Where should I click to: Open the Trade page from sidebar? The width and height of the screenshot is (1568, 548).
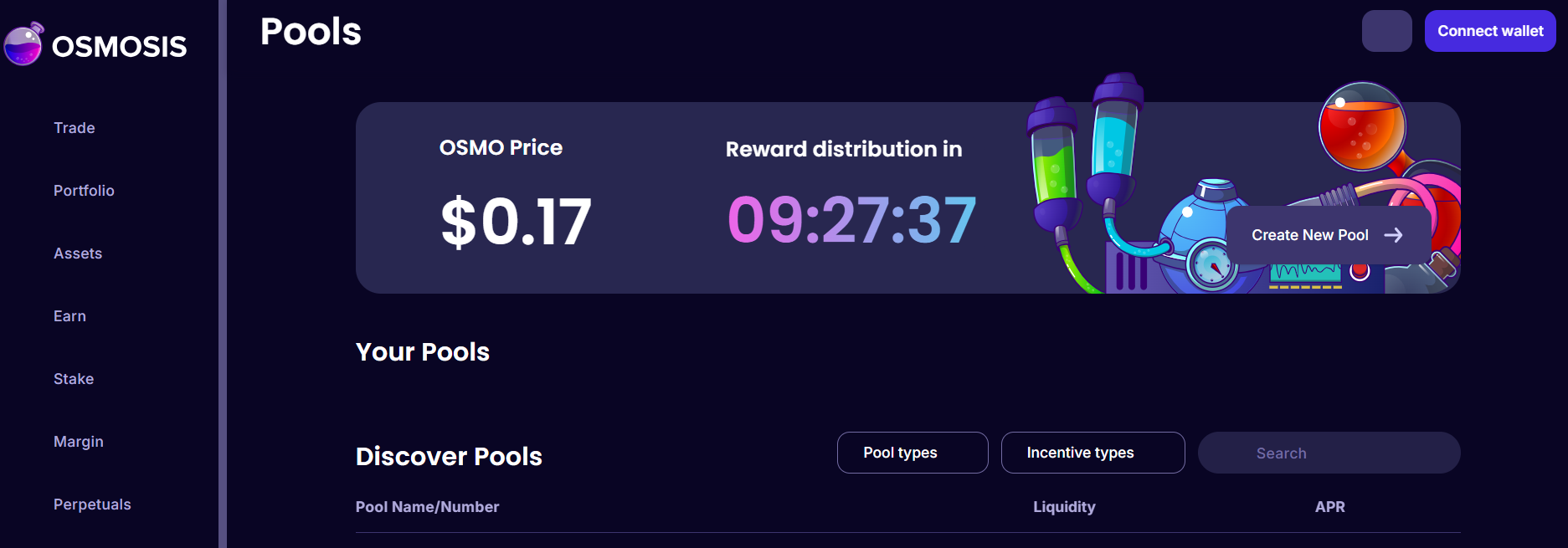pos(75,128)
